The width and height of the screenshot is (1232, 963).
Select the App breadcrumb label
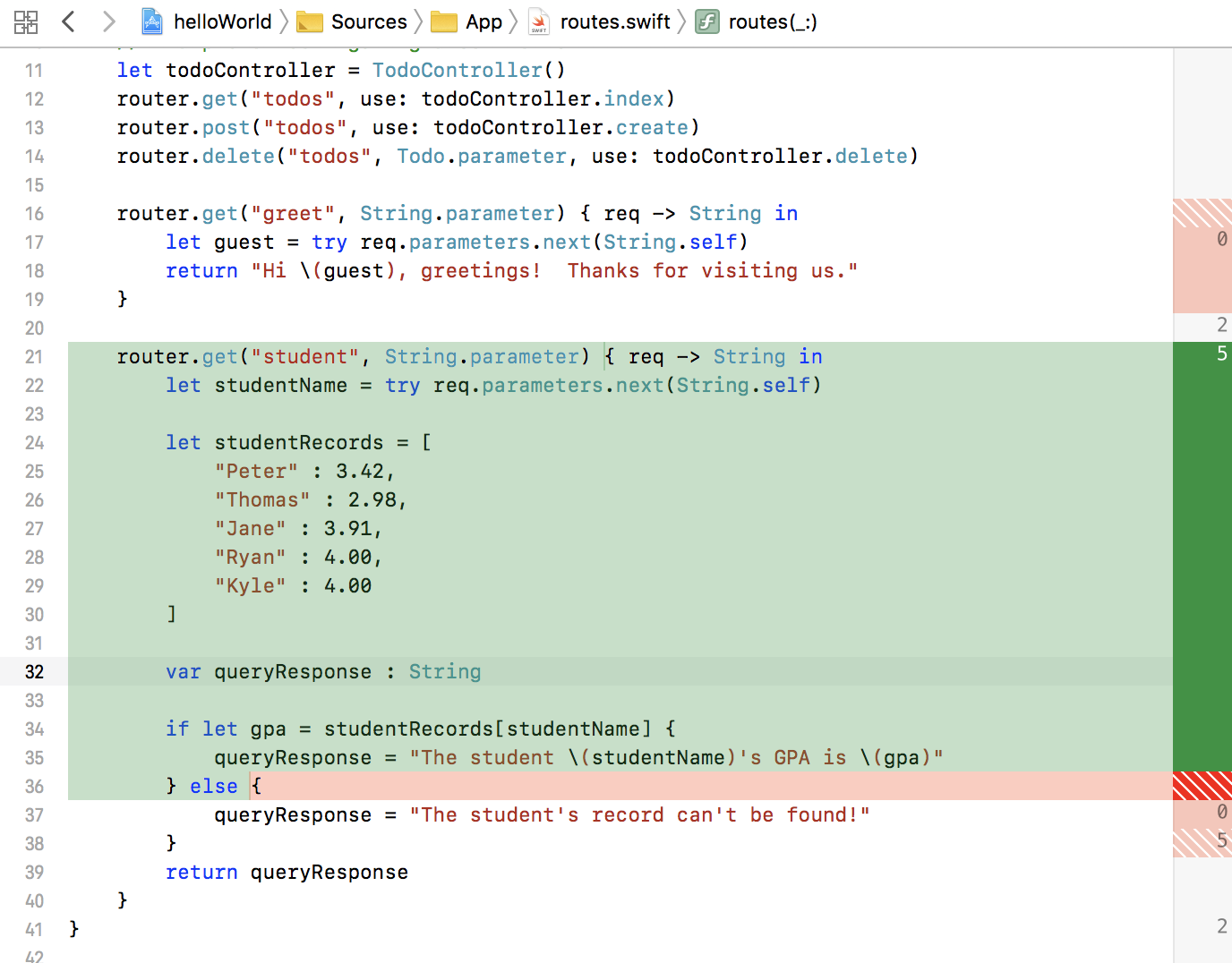coord(483,21)
